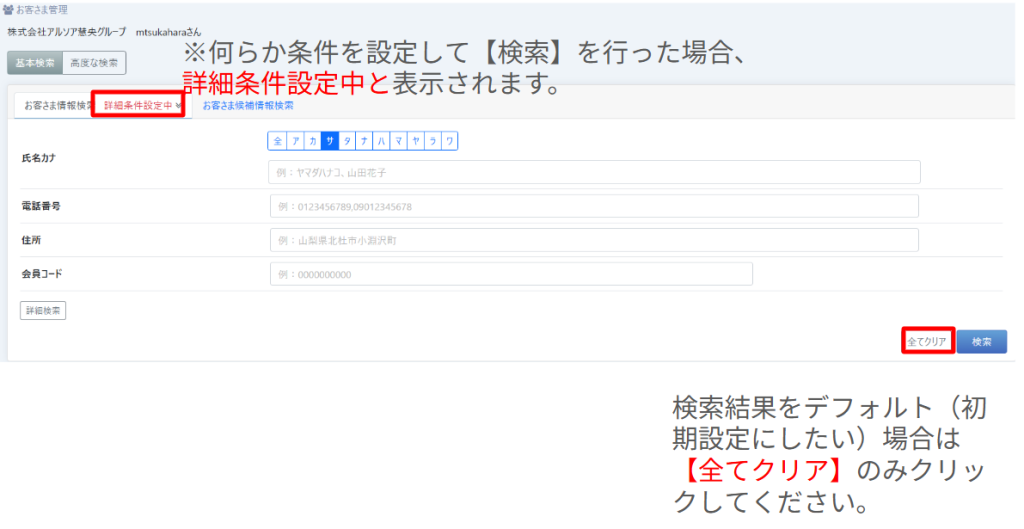Pick the ナ kana filter
The width and height of the screenshot is (1024, 529).
coord(364,141)
